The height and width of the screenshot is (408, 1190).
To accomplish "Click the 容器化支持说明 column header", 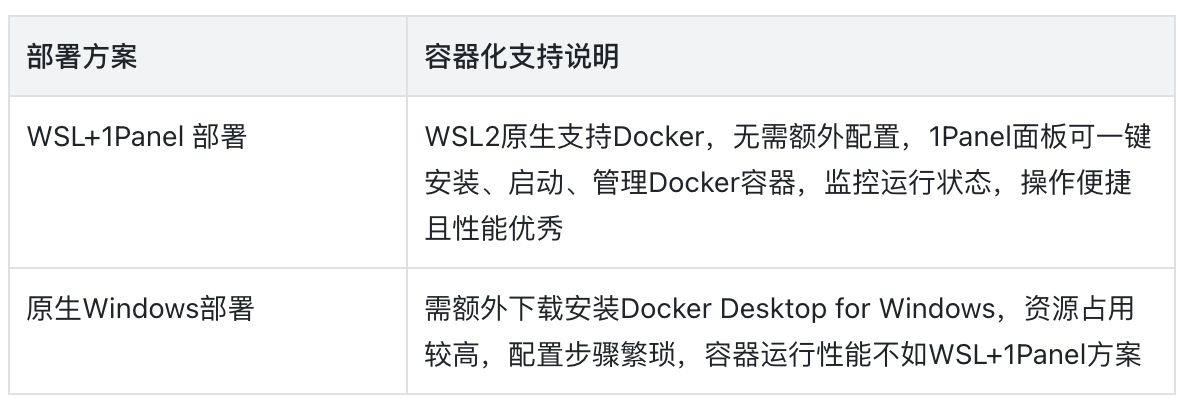I will coord(521,57).
